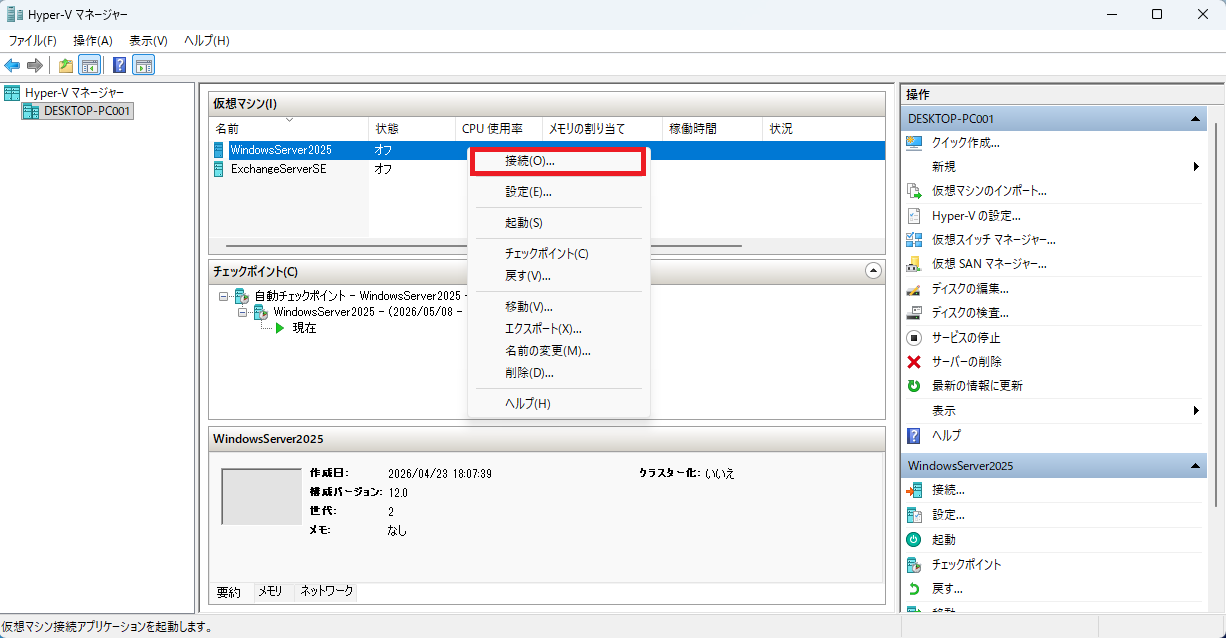Click the blue Help question mark toolbar icon
This screenshot has width=1226, height=638.
point(119,65)
